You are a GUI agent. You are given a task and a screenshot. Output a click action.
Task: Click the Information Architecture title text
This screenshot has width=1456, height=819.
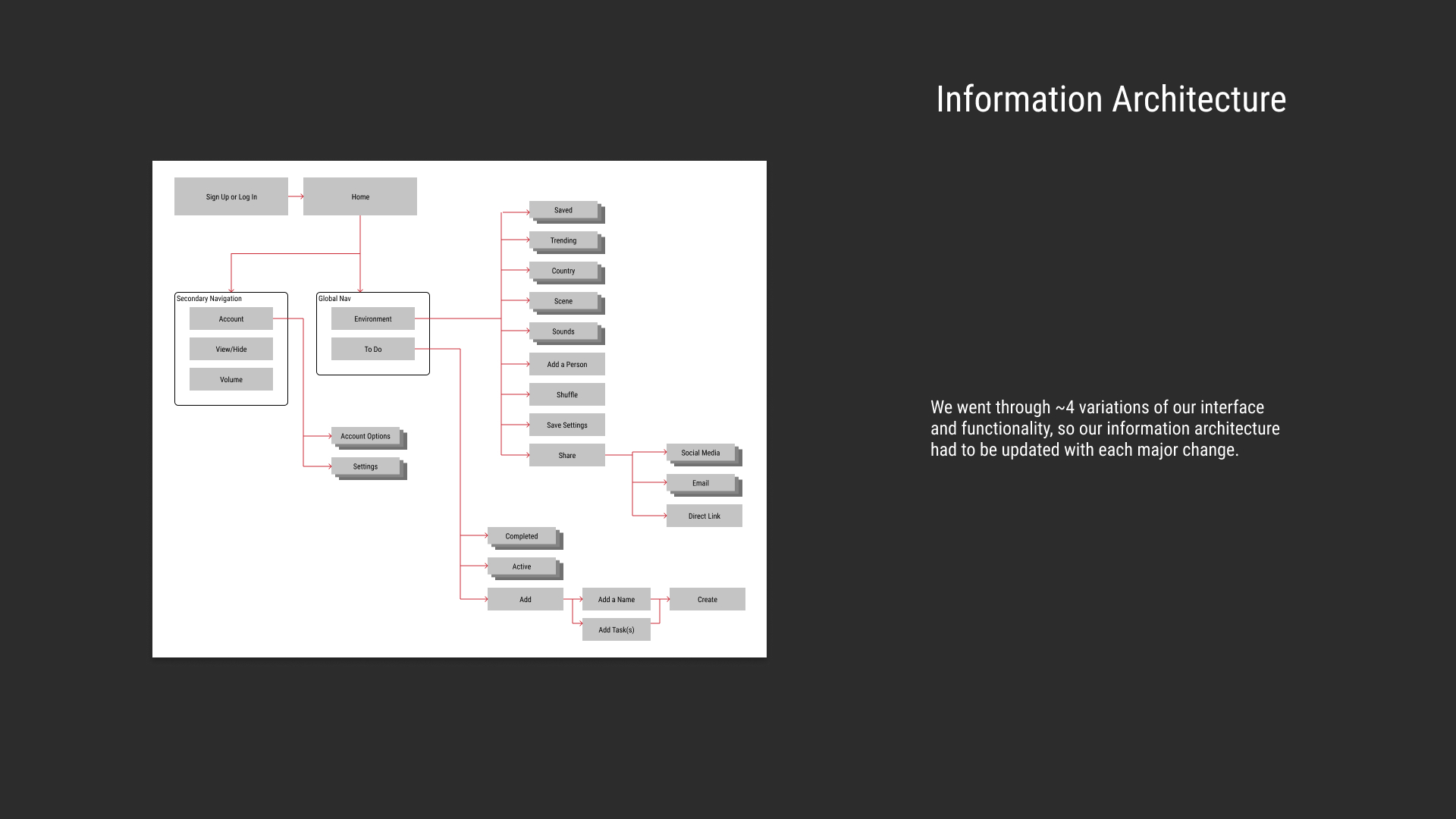(1111, 99)
